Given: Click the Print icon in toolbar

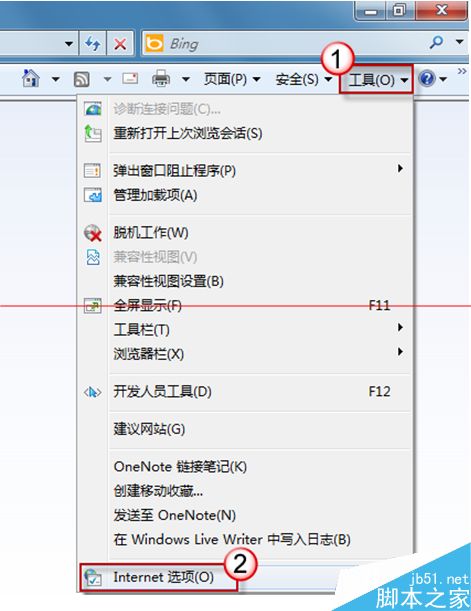Looking at the screenshot, I should click(x=161, y=78).
